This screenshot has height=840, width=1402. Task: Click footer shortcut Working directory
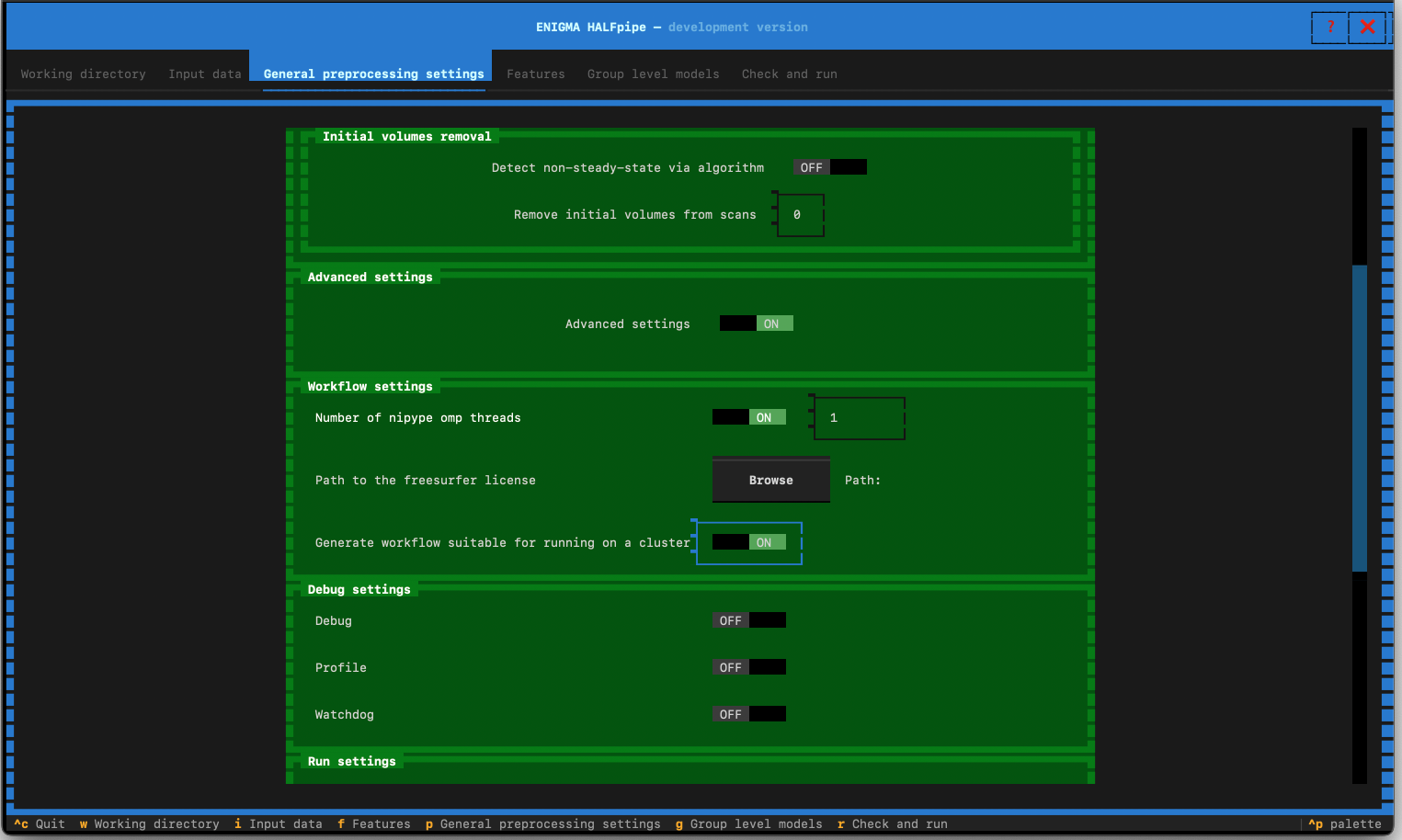coord(150,823)
